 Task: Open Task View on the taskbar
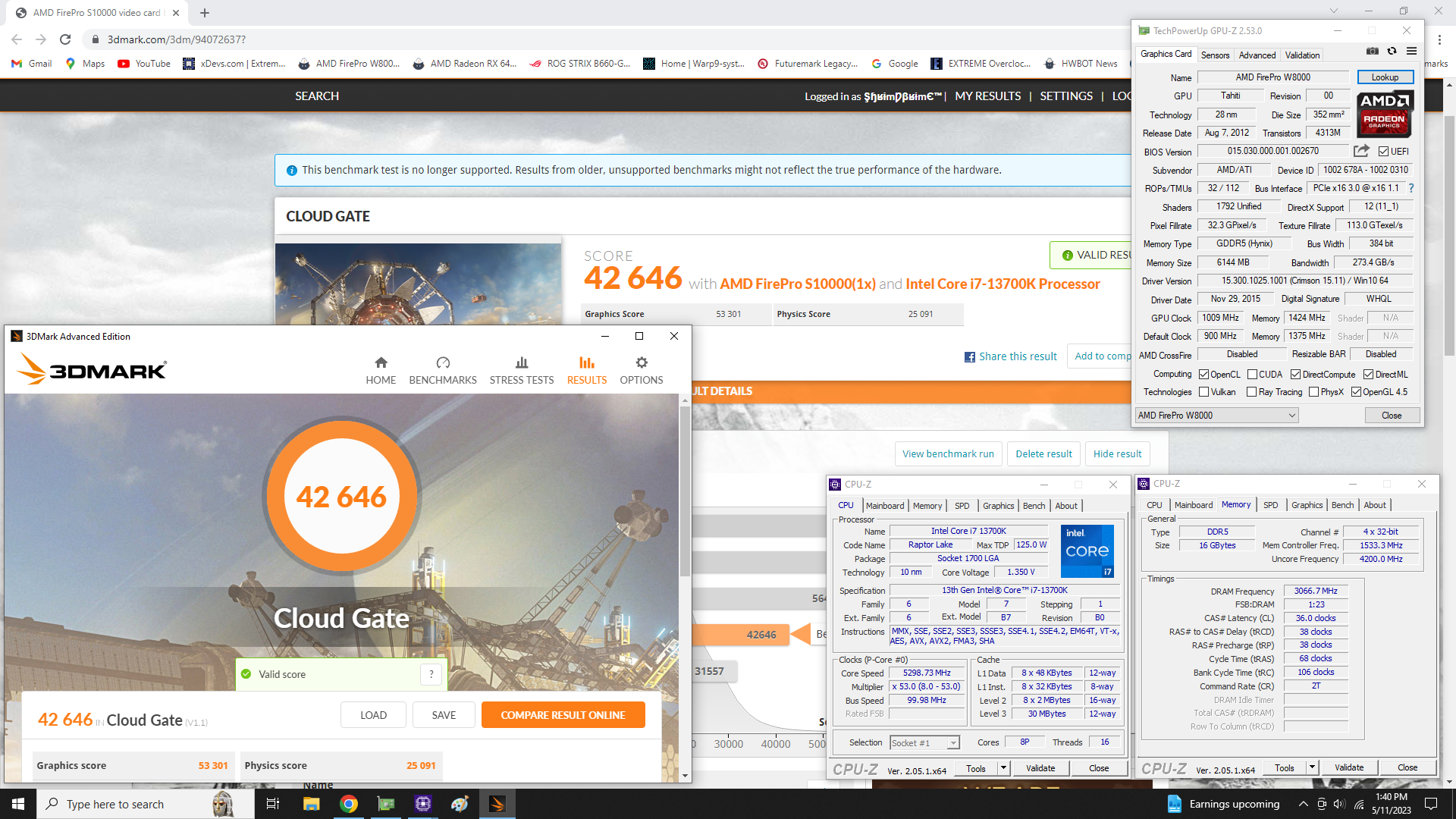pos(273,804)
